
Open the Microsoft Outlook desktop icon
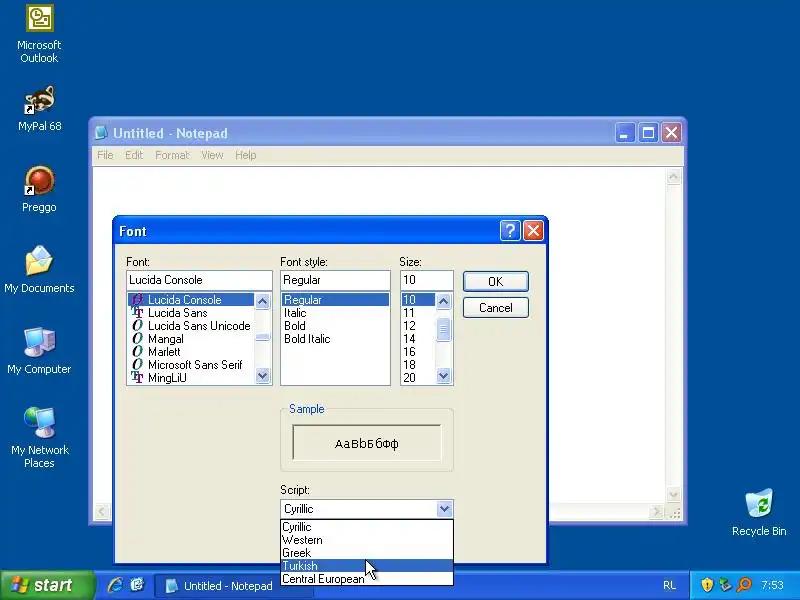pyautogui.click(x=39, y=34)
